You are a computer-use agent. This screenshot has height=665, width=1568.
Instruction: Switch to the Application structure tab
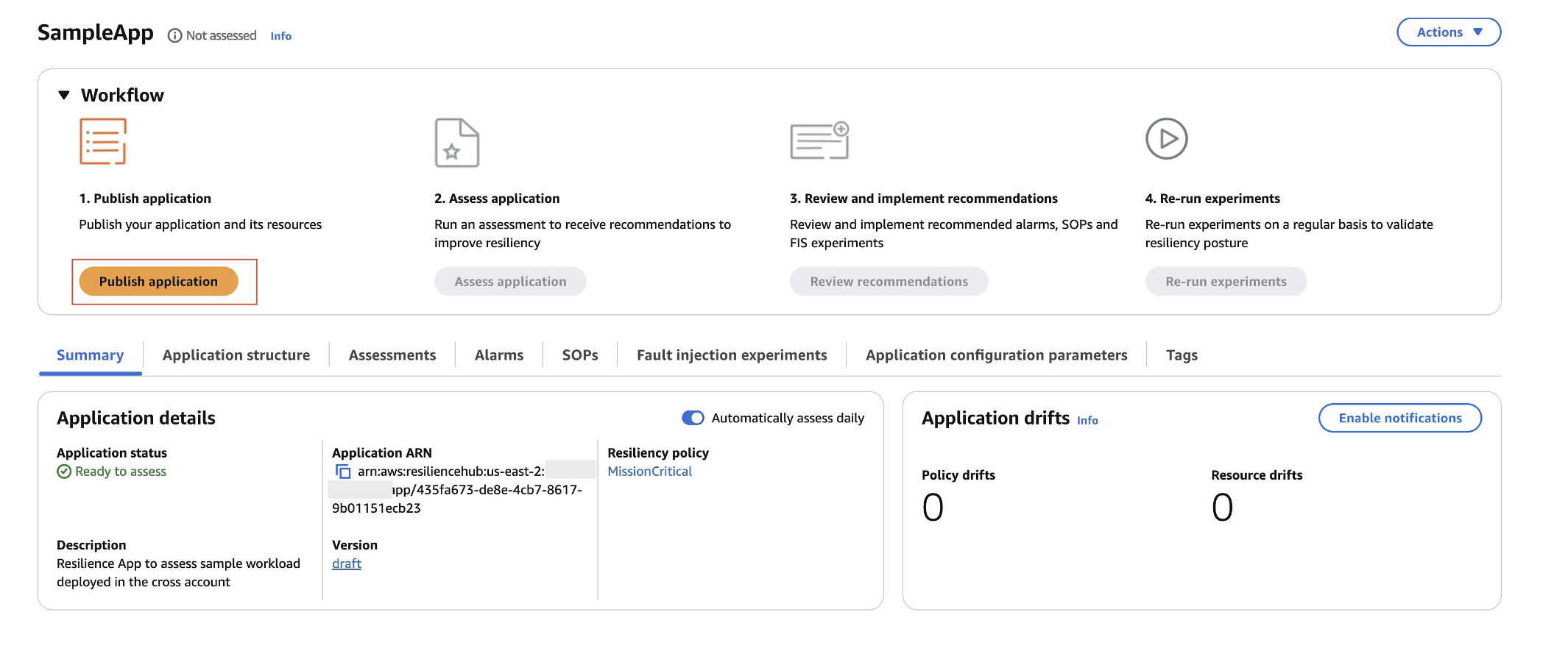click(236, 355)
